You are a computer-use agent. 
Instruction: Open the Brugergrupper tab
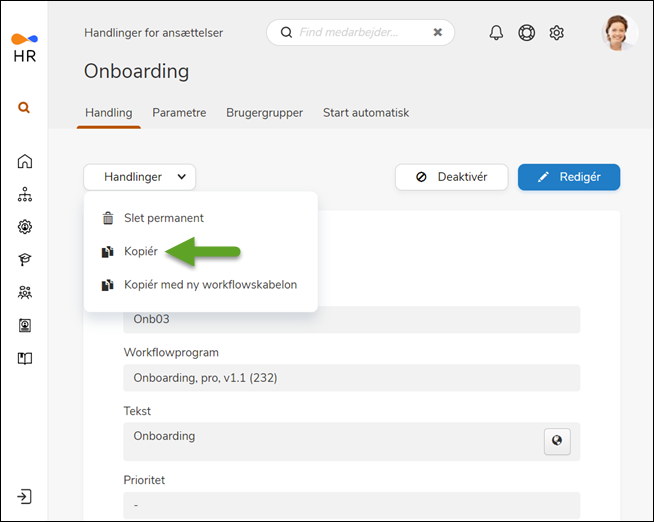click(264, 113)
